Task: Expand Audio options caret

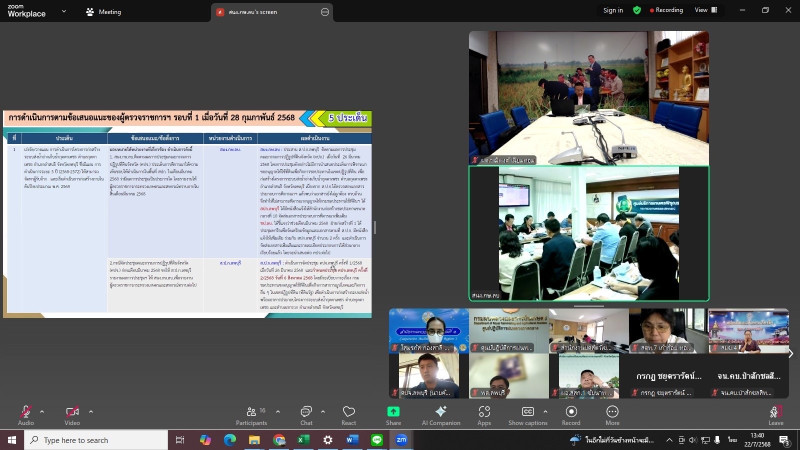Action: [x=43, y=410]
